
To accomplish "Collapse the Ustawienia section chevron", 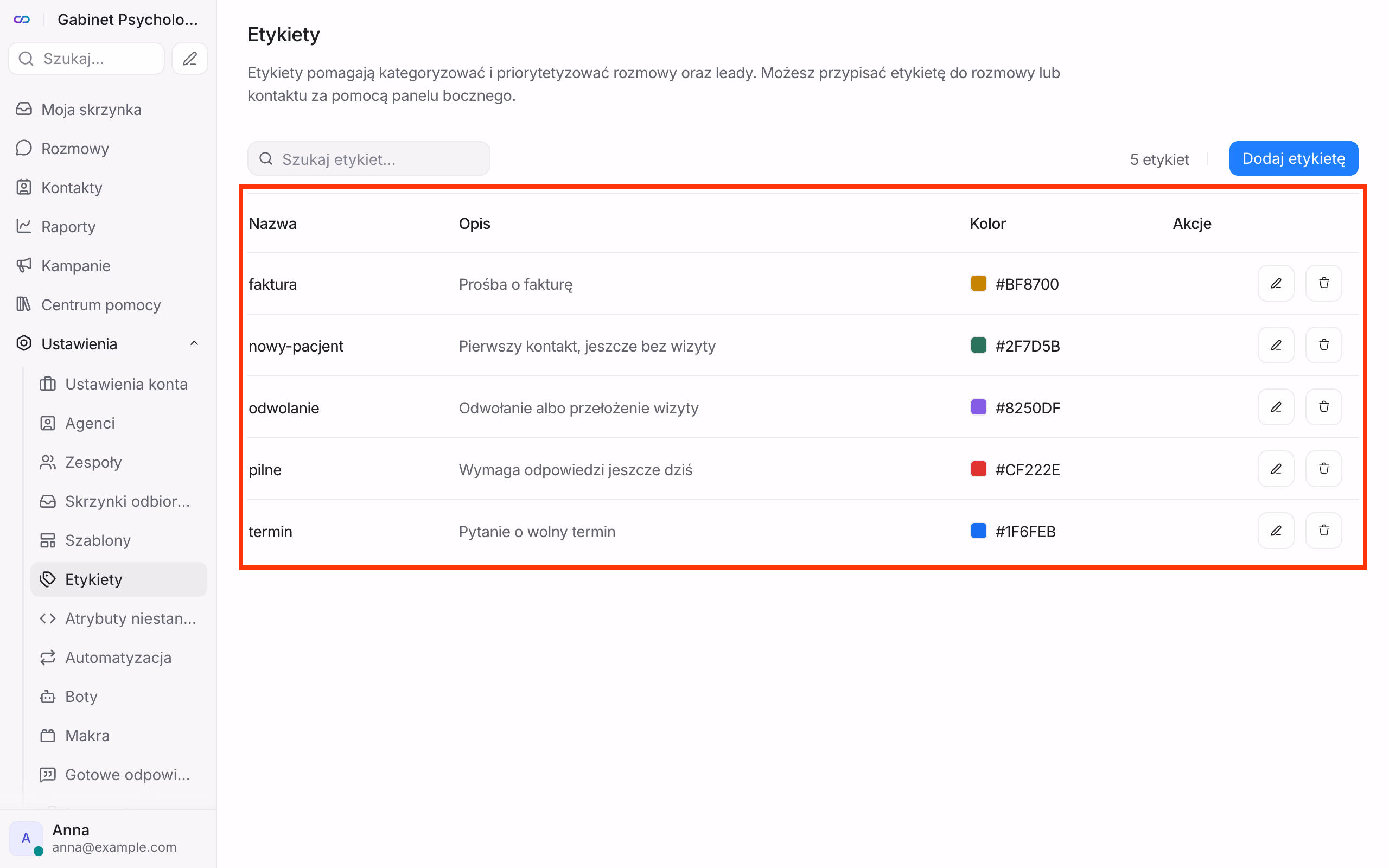I will click(x=194, y=344).
